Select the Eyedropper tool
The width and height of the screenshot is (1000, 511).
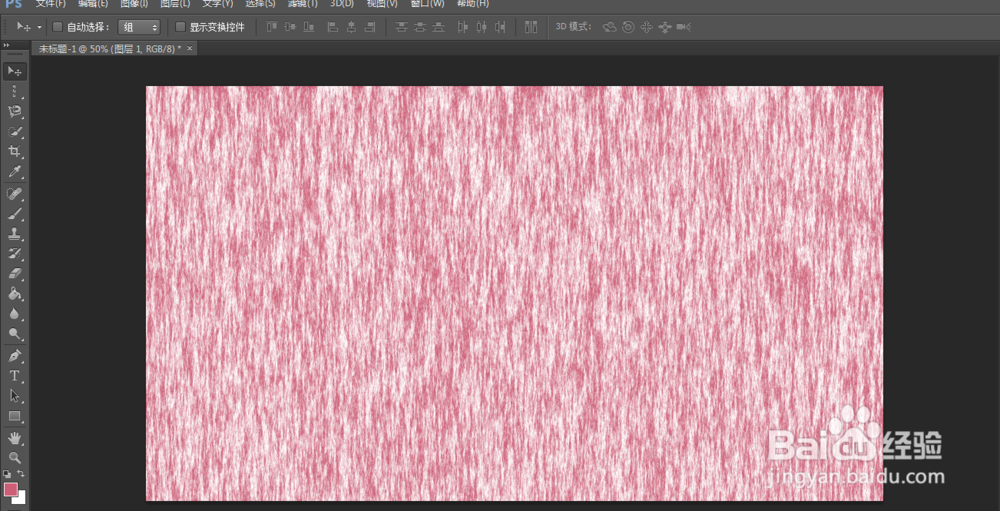15,172
